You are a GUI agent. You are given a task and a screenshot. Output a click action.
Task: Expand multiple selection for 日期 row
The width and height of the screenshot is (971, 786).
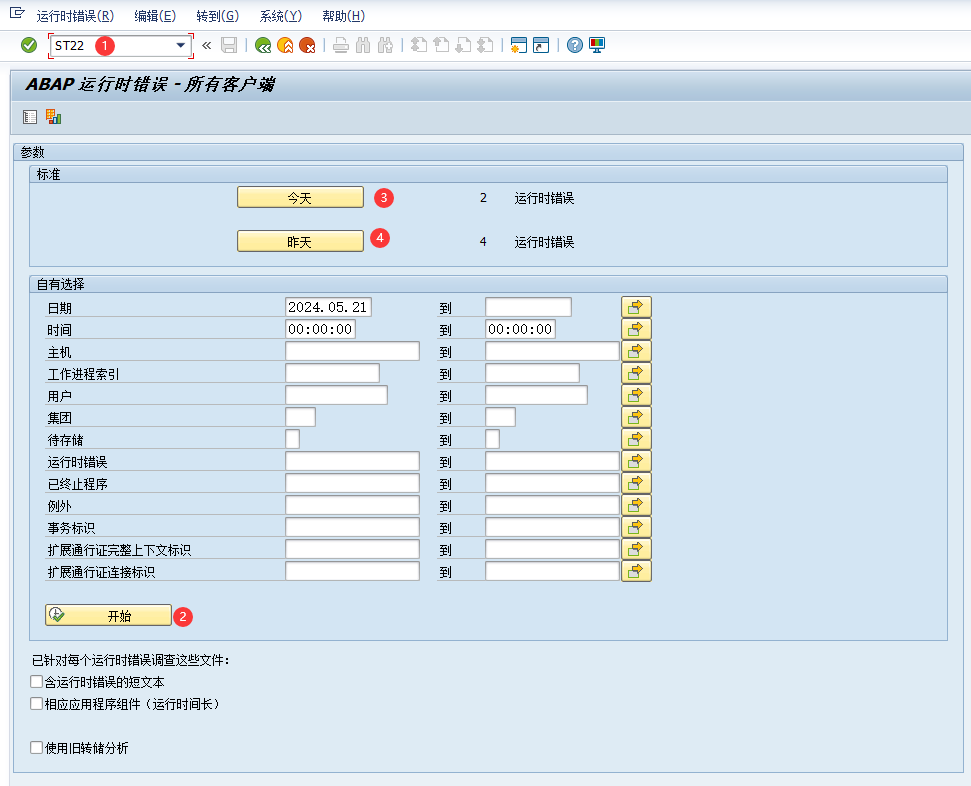coord(636,307)
